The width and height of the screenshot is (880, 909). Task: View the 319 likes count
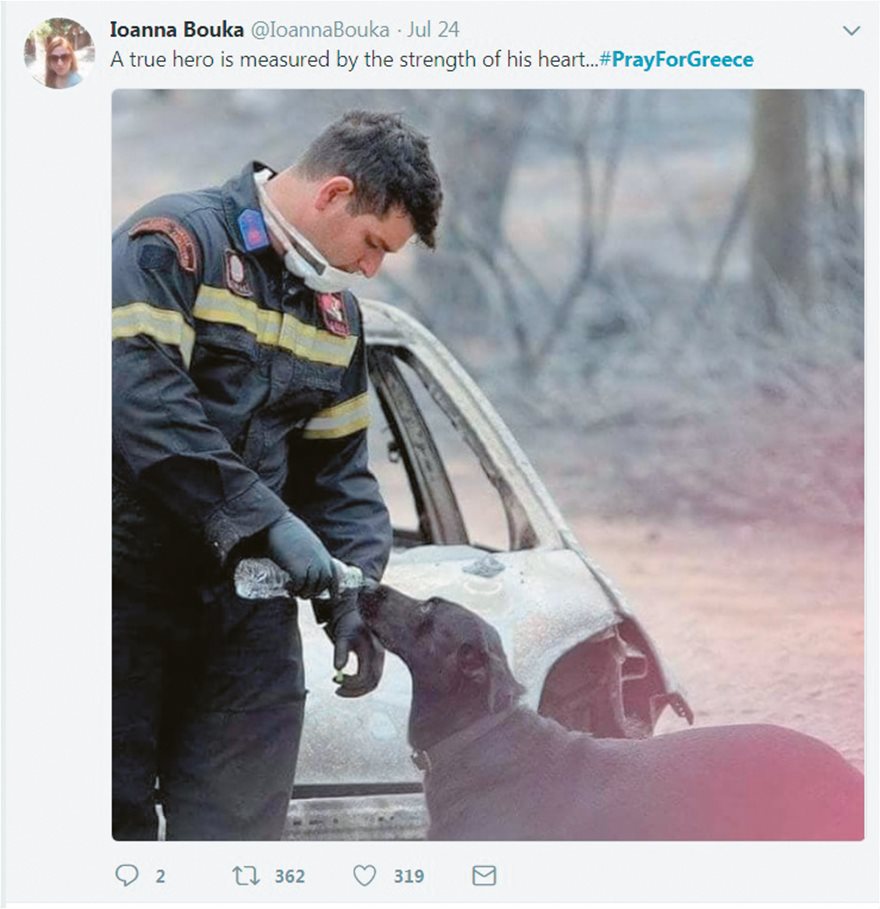tap(409, 876)
